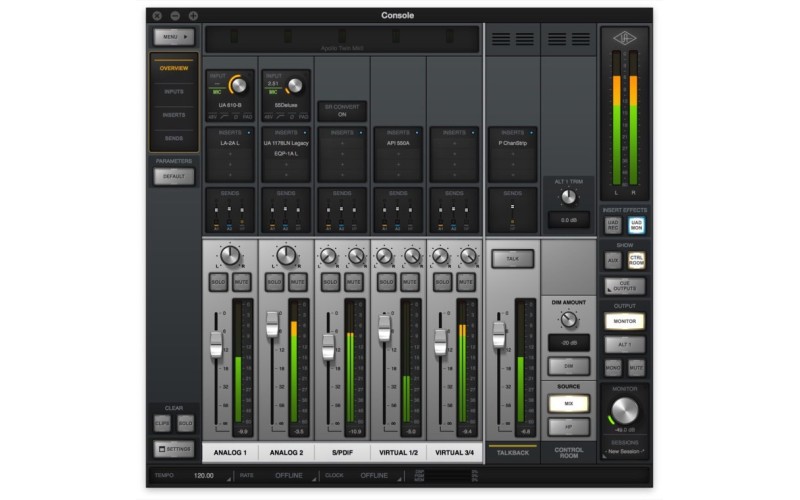
Task: Open the P ChanStrip insert on Talkback
Action: [513, 143]
